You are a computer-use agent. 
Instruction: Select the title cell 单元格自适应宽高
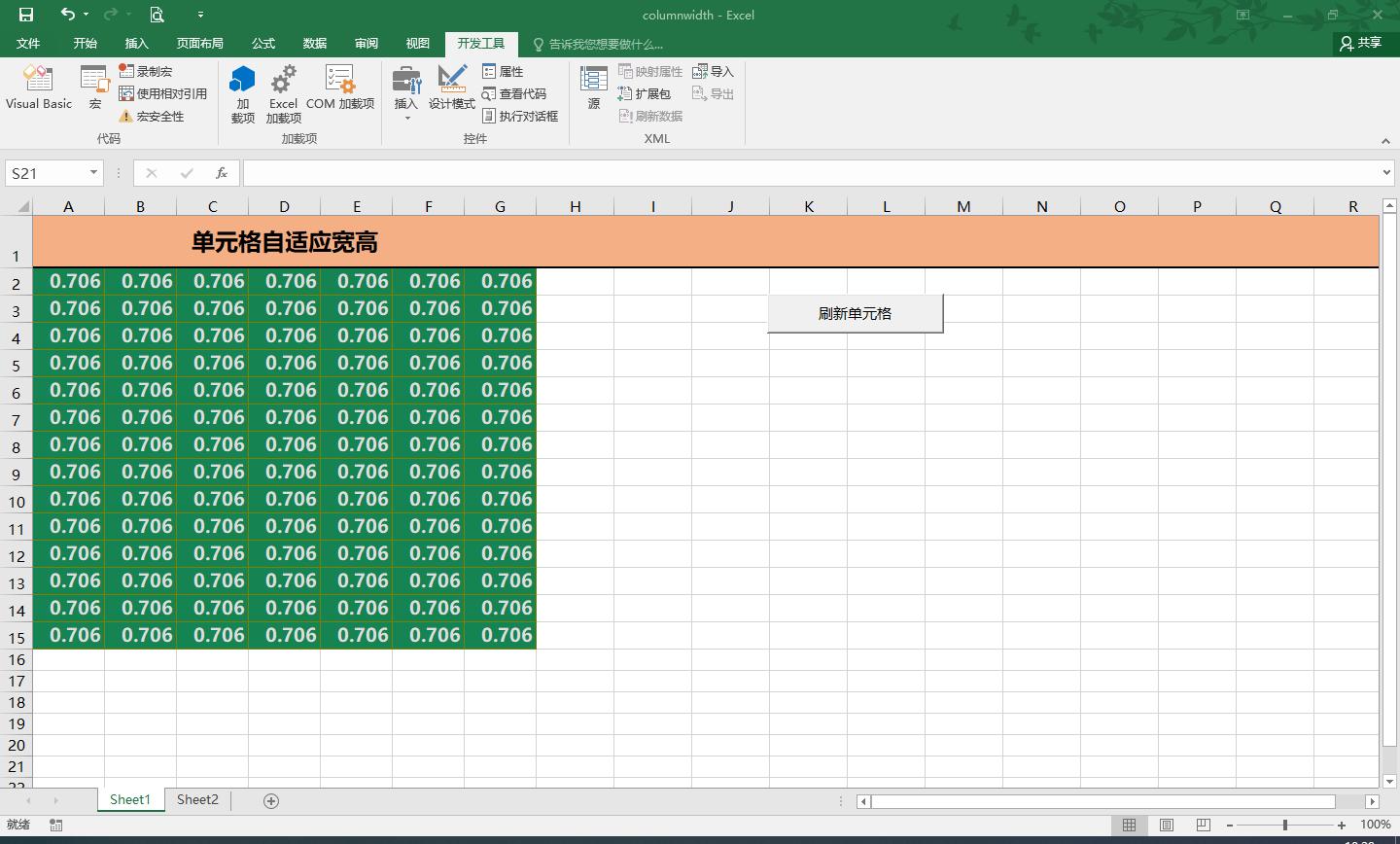(284, 241)
